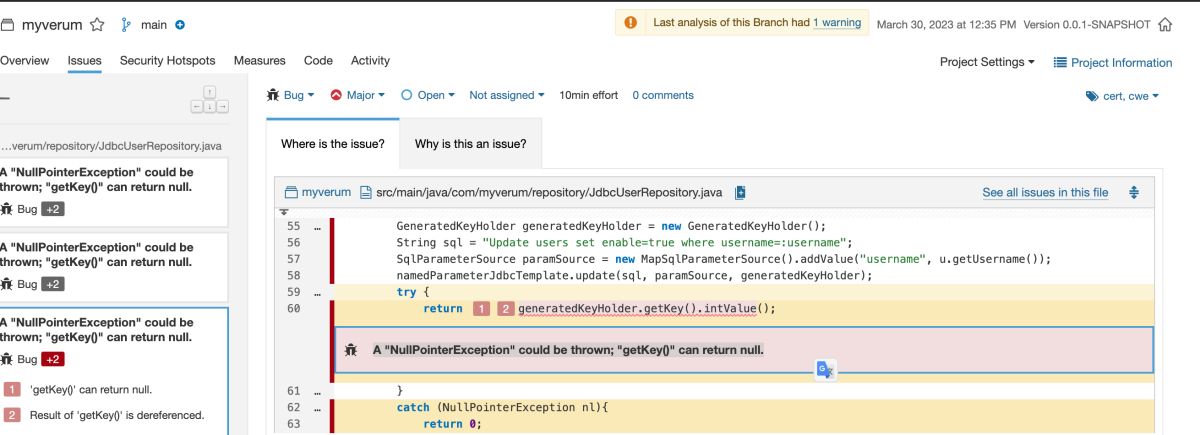Click 'See all issues in this file'

point(1045,192)
